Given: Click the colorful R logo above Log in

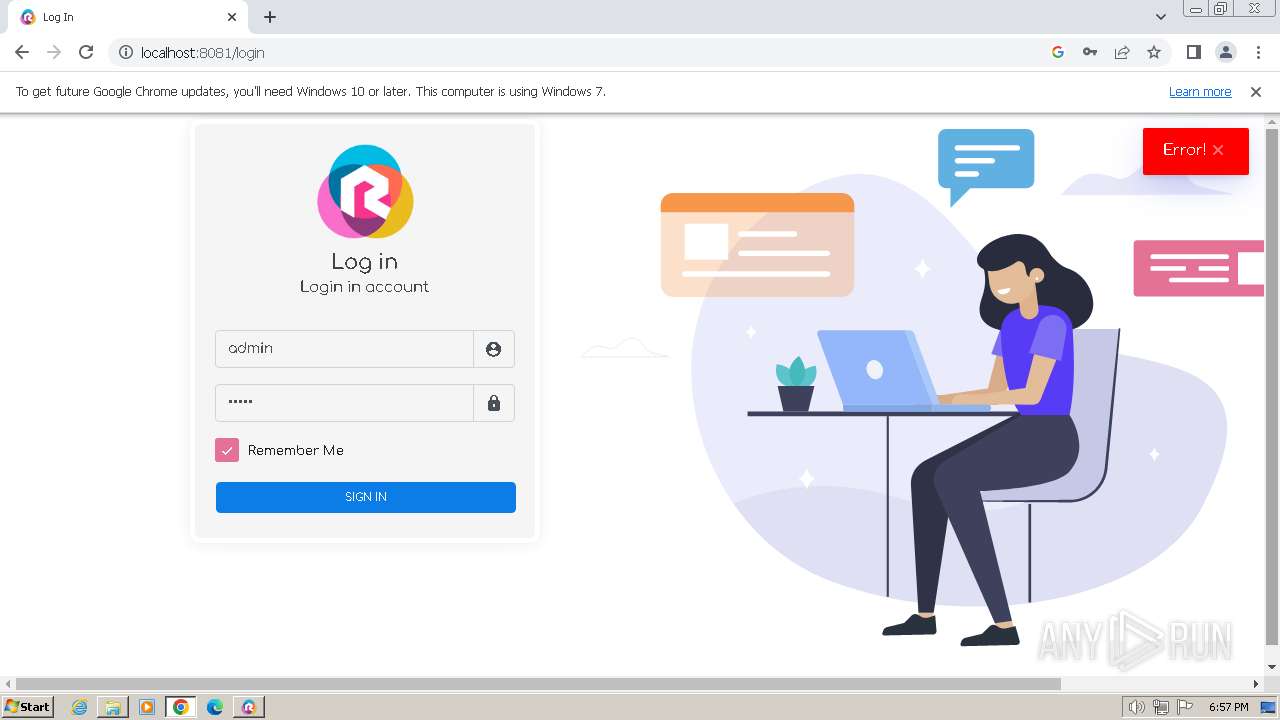Looking at the screenshot, I should 365,191.
